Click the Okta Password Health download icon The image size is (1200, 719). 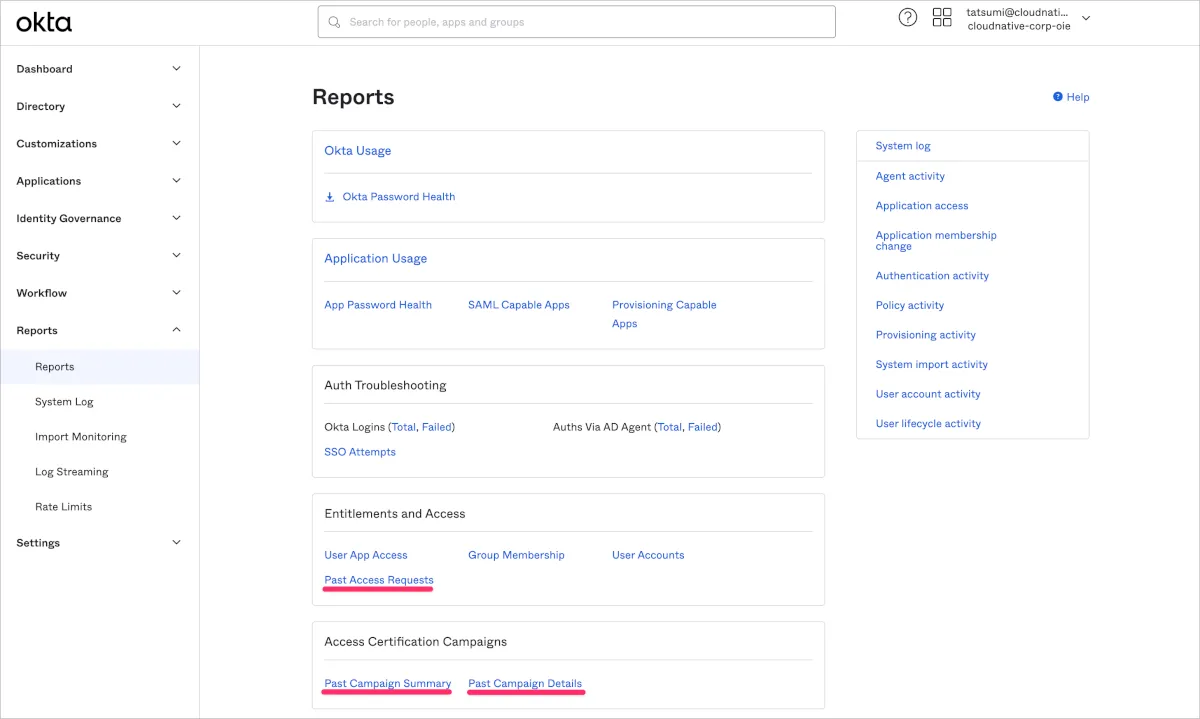tap(330, 197)
